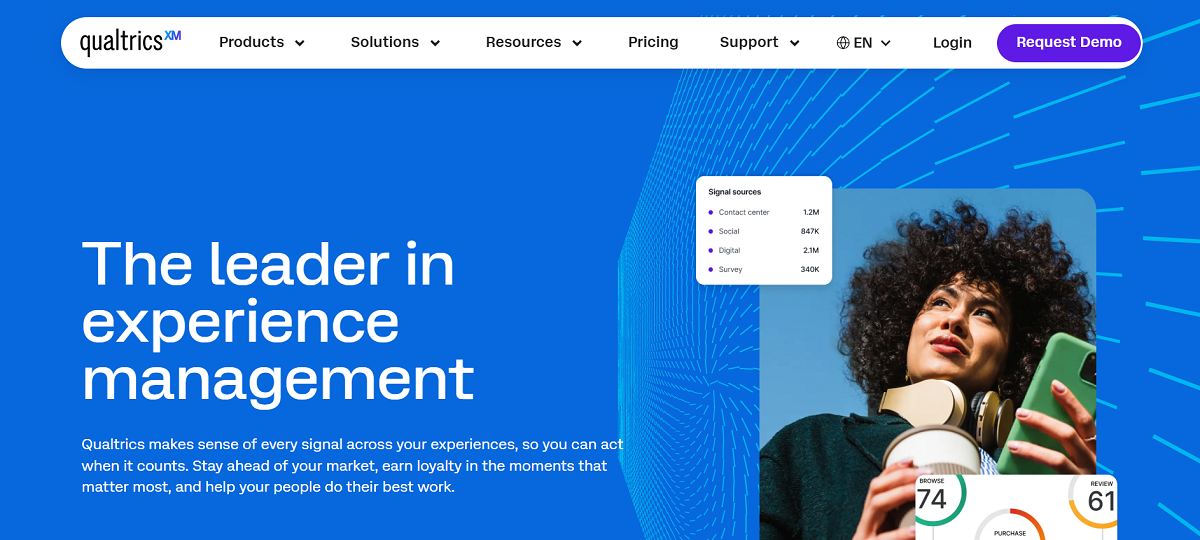Click the Purchase gauge label
The width and height of the screenshot is (1200, 540).
[x=1010, y=533]
